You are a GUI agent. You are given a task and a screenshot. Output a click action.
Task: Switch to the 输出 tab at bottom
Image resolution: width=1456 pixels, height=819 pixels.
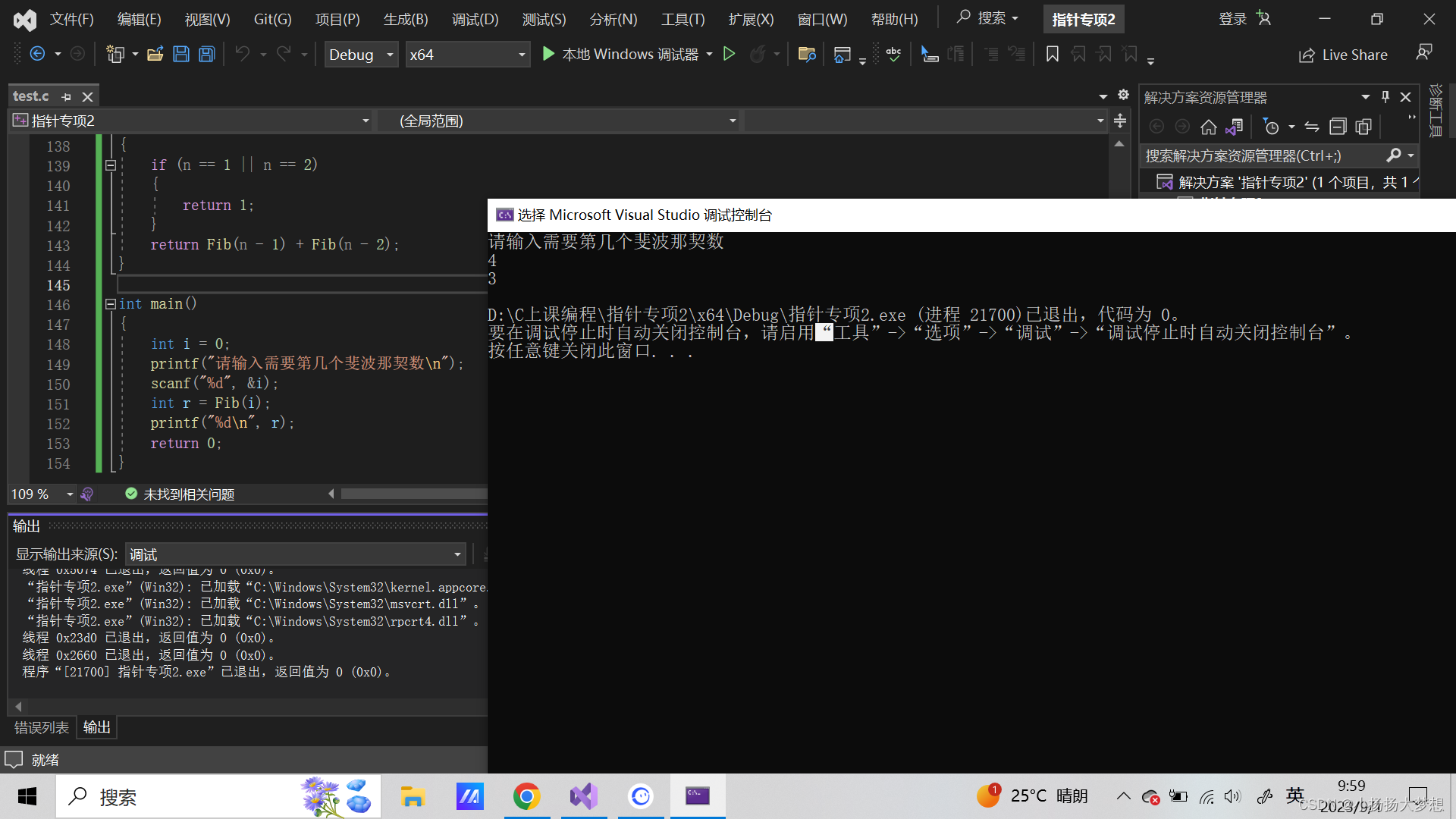point(96,727)
